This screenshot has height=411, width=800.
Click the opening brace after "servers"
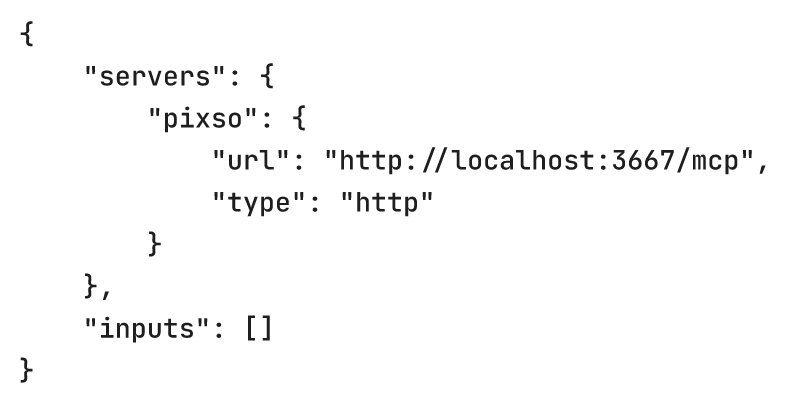pyautogui.click(x=267, y=77)
